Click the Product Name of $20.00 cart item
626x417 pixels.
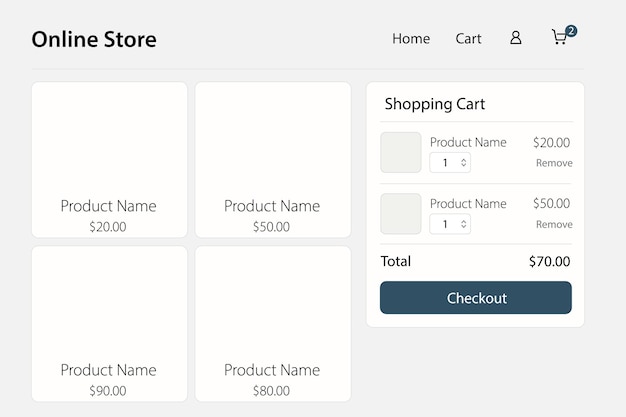pos(468,142)
